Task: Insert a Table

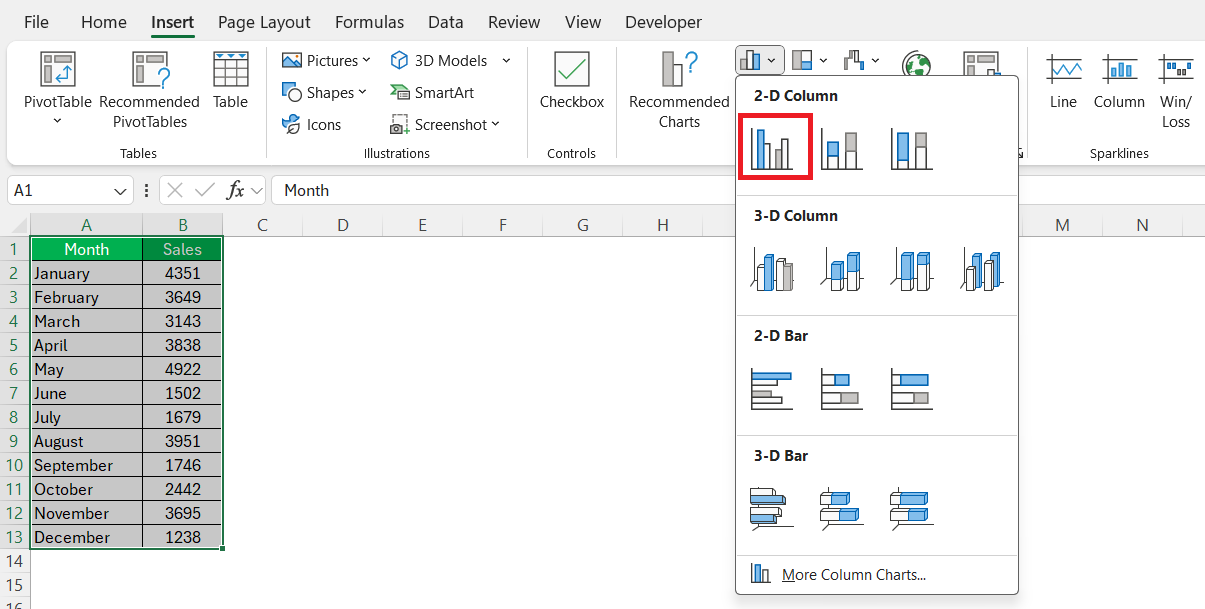Action: [x=230, y=80]
